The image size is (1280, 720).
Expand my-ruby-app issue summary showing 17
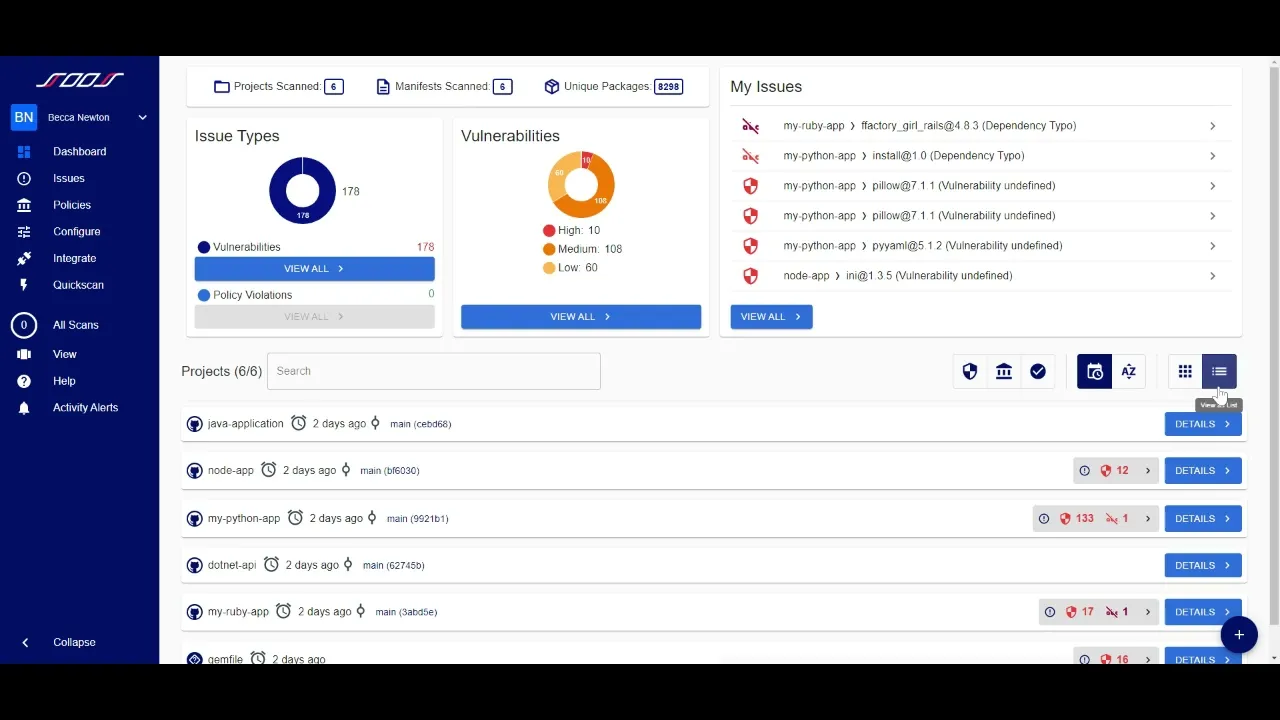(x=1099, y=612)
